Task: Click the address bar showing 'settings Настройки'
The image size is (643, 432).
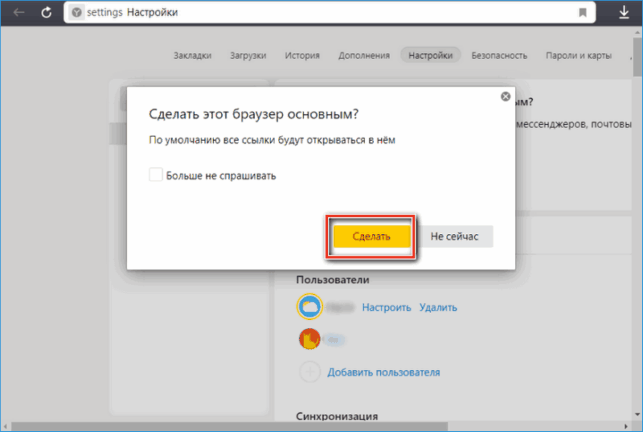Action: tap(330, 12)
